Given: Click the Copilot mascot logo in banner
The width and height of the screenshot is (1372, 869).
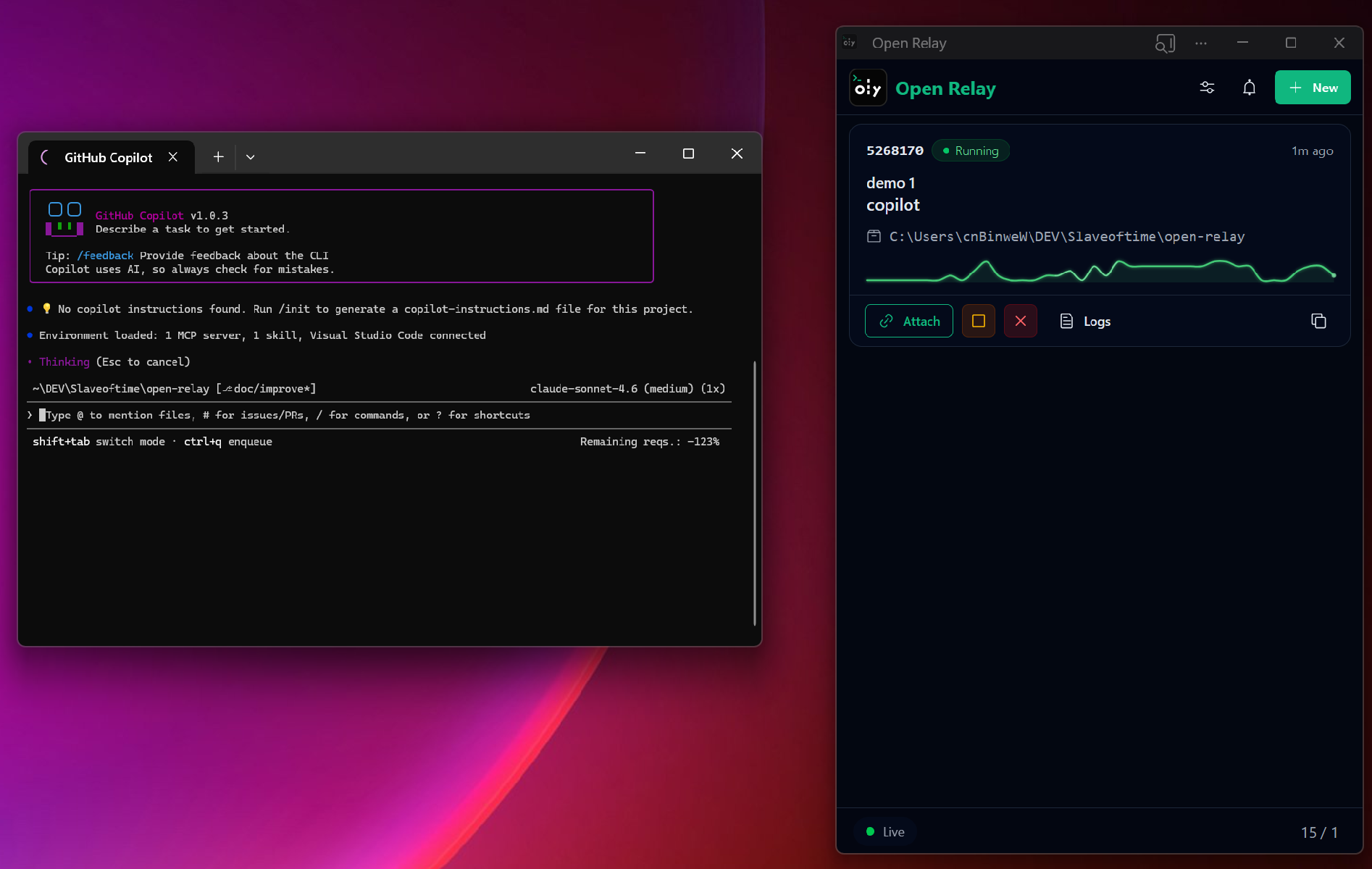Looking at the screenshot, I should click(64, 219).
